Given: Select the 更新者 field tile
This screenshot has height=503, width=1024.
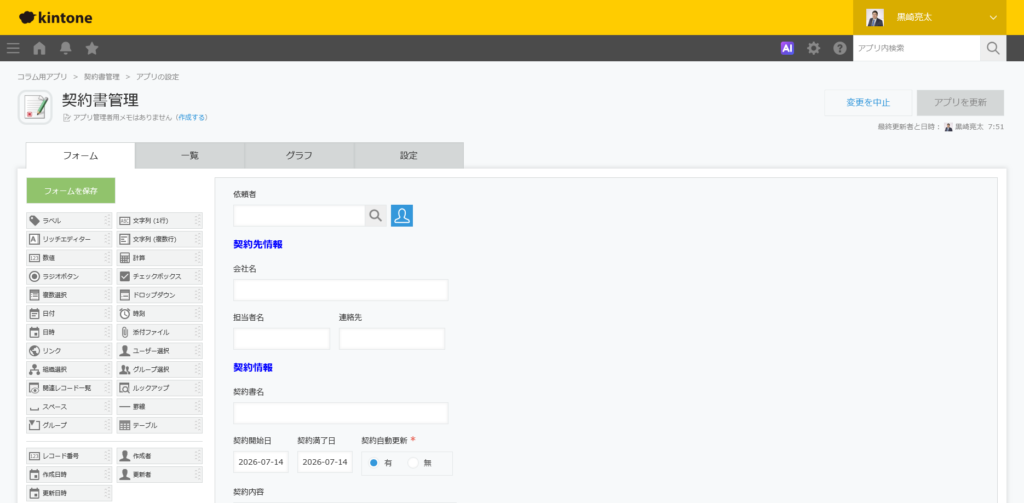Looking at the screenshot, I should pyautogui.click(x=159, y=474).
